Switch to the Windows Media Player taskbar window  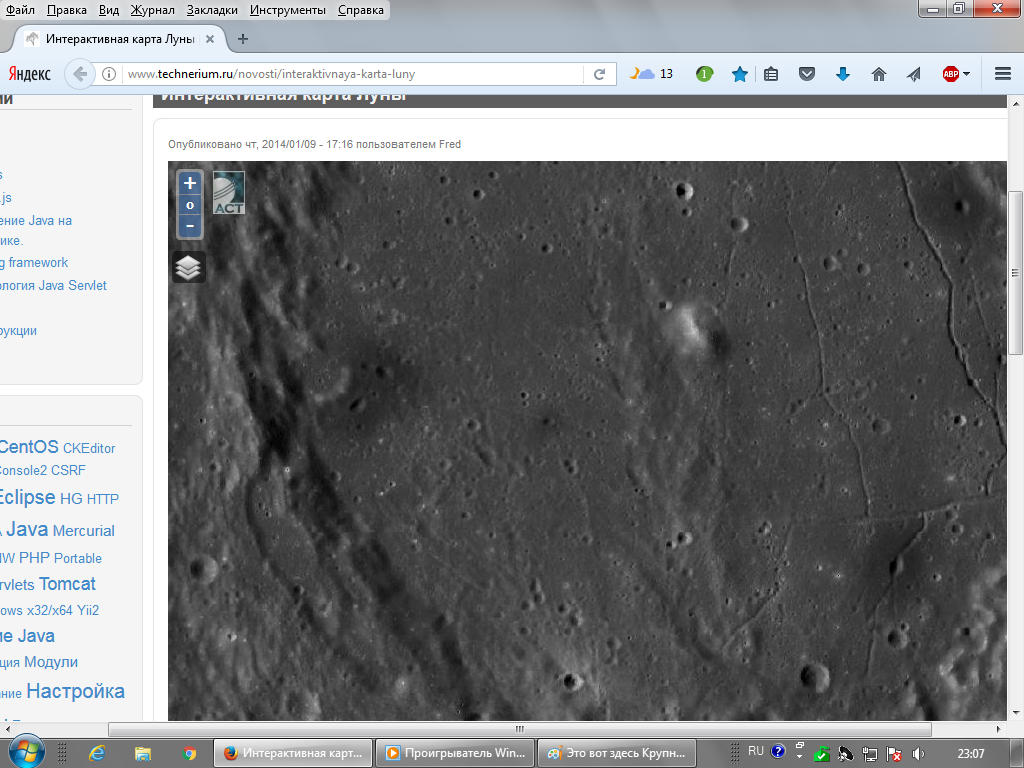click(456, 753)
